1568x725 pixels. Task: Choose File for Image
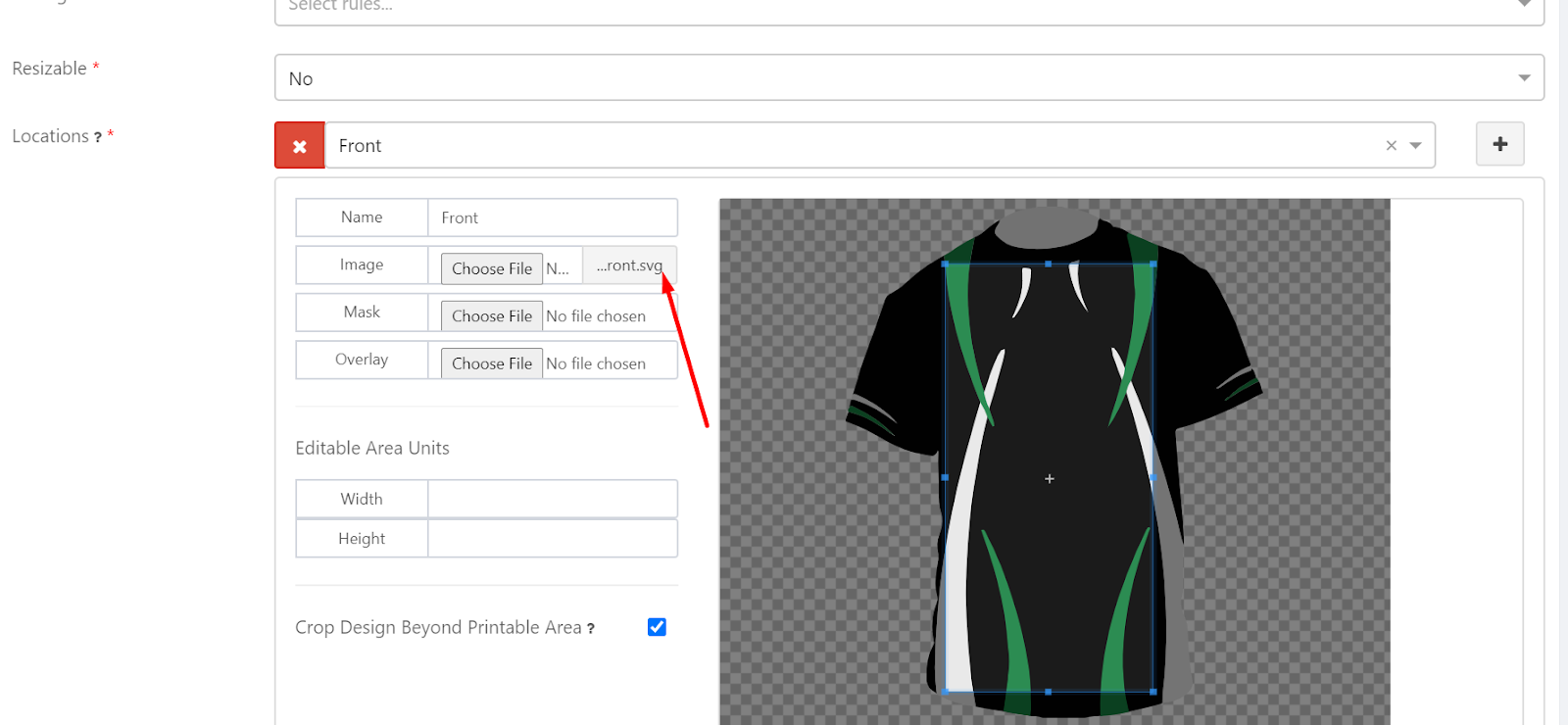492,268
